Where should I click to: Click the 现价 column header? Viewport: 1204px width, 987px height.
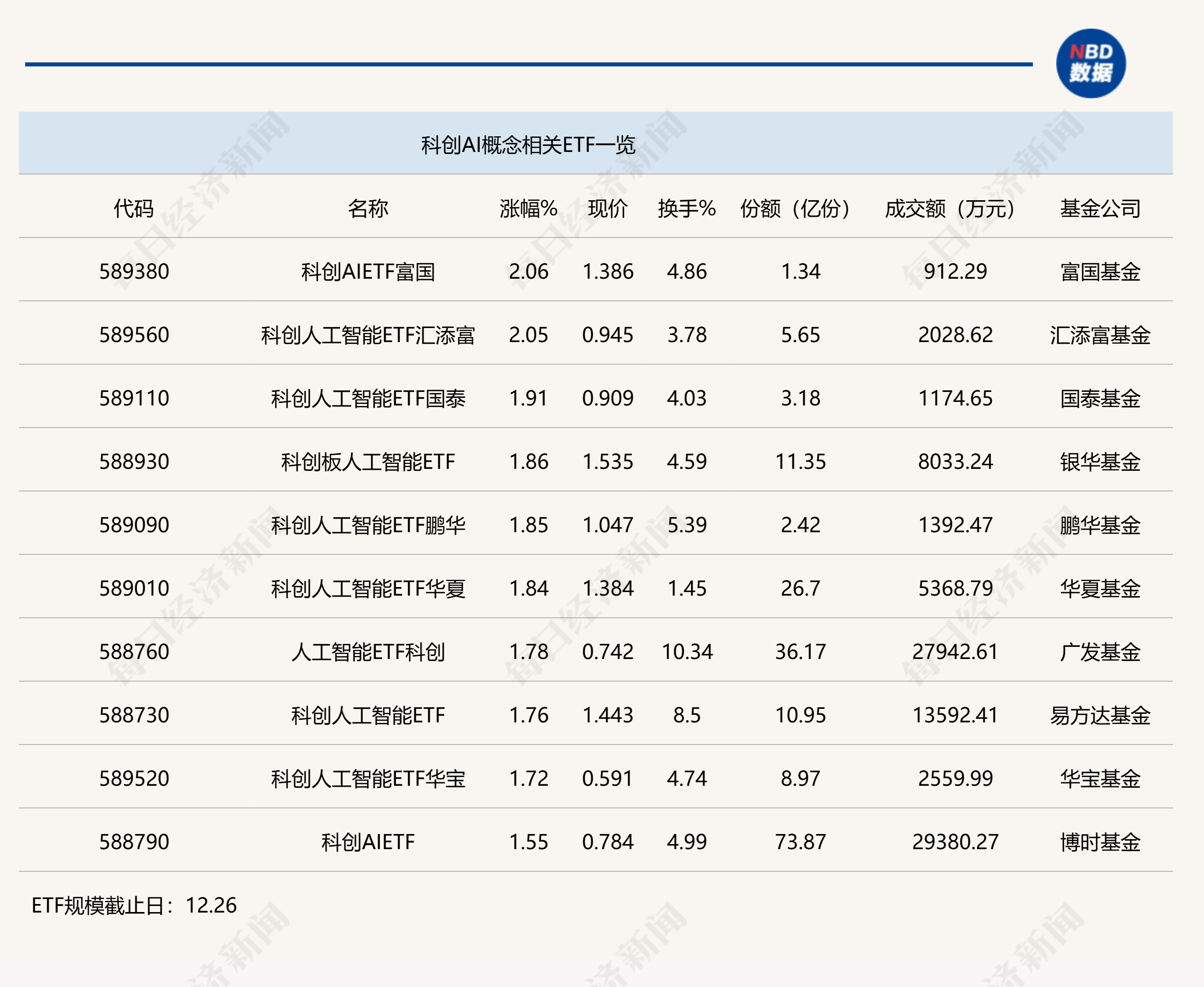(607, 209)
